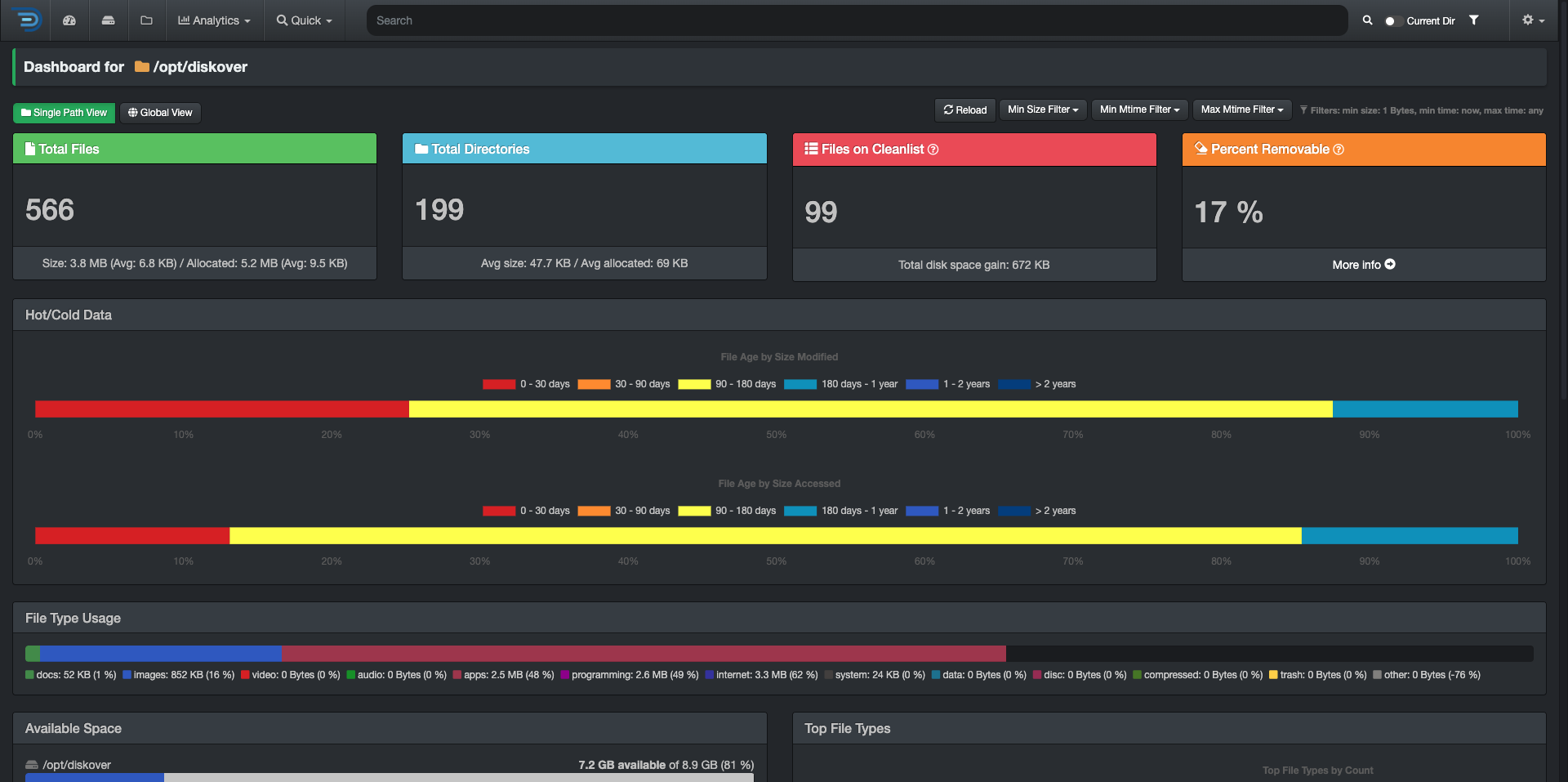Expand the Min Size Filter dropdown
Screen dimensions: 1568x782
[1043, 109]
